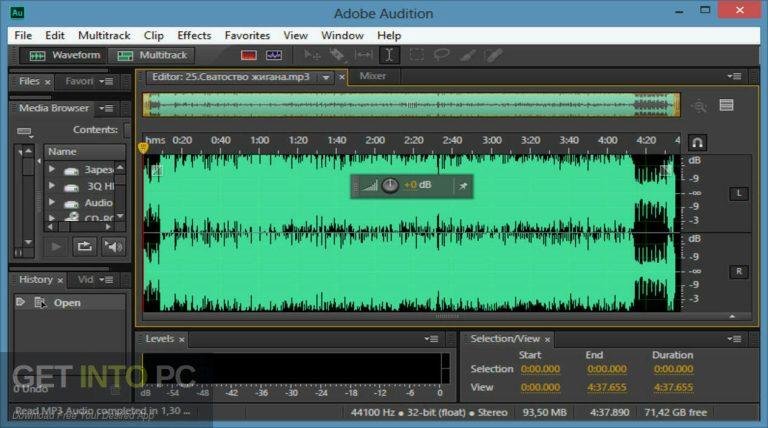
Task: Click the zoom navigator magnifier icon
Action: (x=699, y=106)
